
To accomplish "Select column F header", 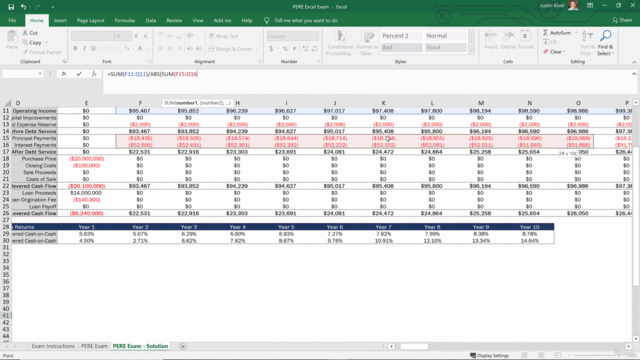I will point(140,103).
